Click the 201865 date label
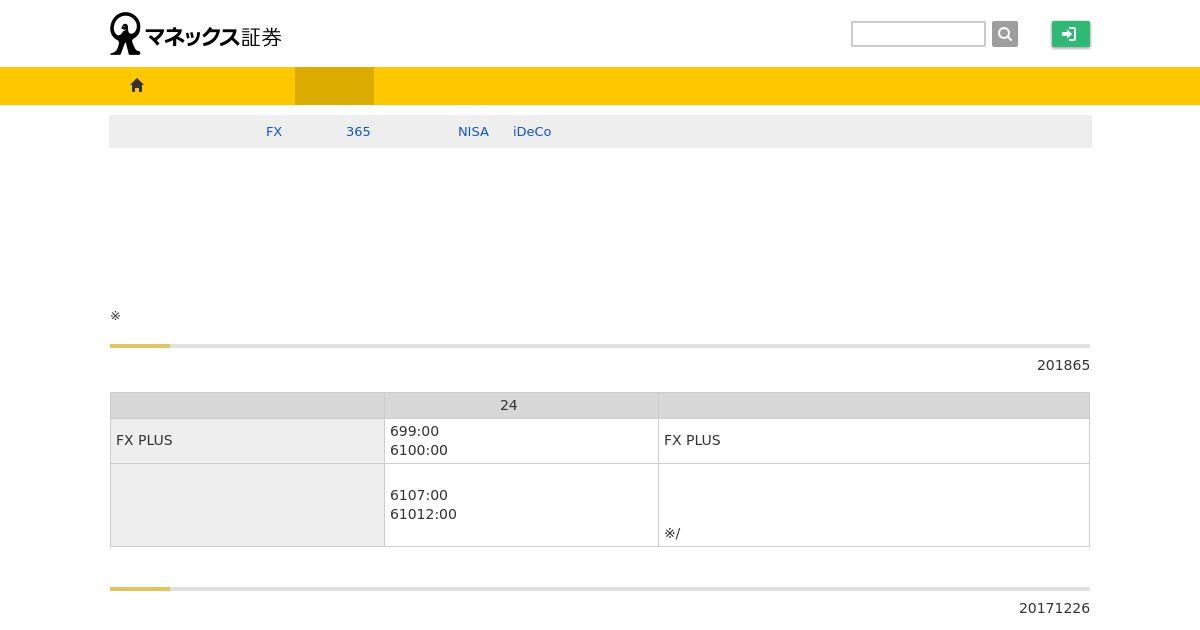This screenshot has width=1200, height=630. (x=1063, y=365)
